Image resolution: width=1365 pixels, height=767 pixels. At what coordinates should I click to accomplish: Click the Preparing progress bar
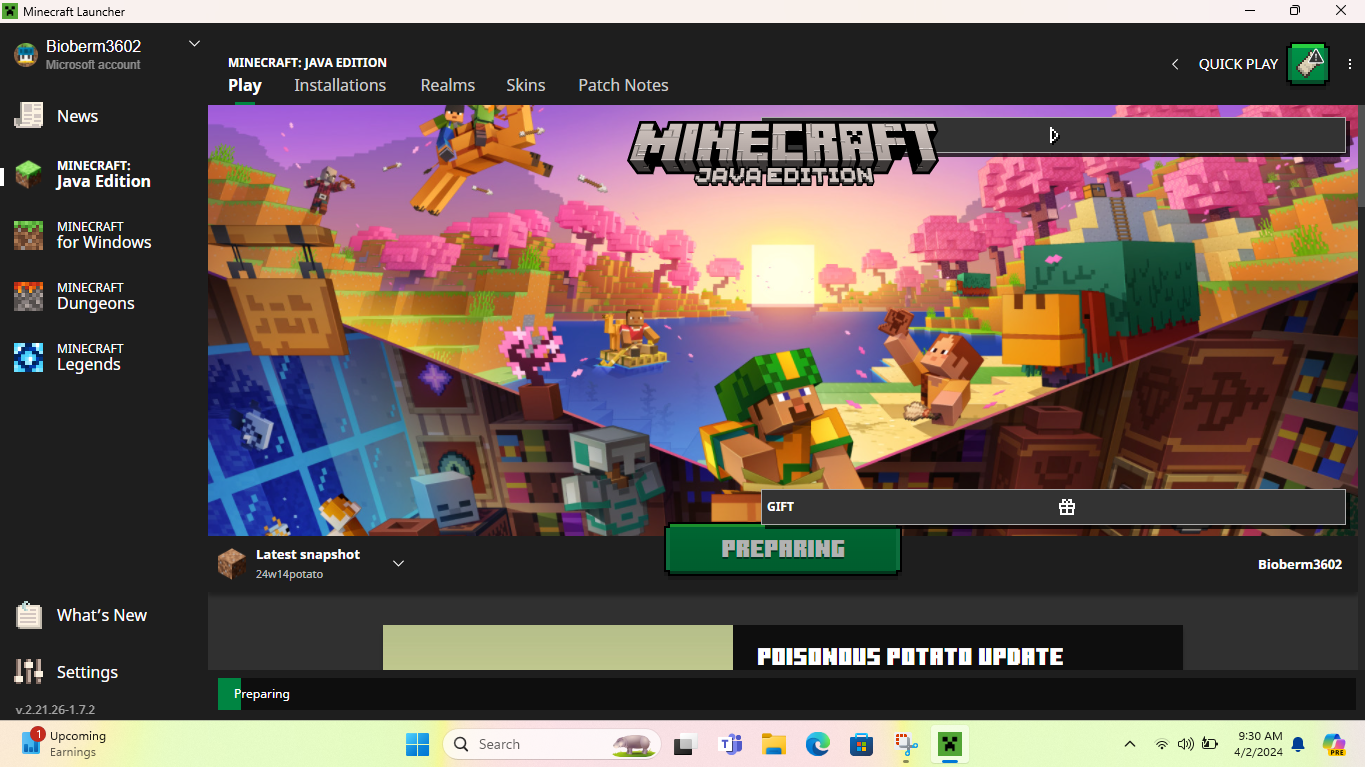pyautogui.click(x=785, y=694)
